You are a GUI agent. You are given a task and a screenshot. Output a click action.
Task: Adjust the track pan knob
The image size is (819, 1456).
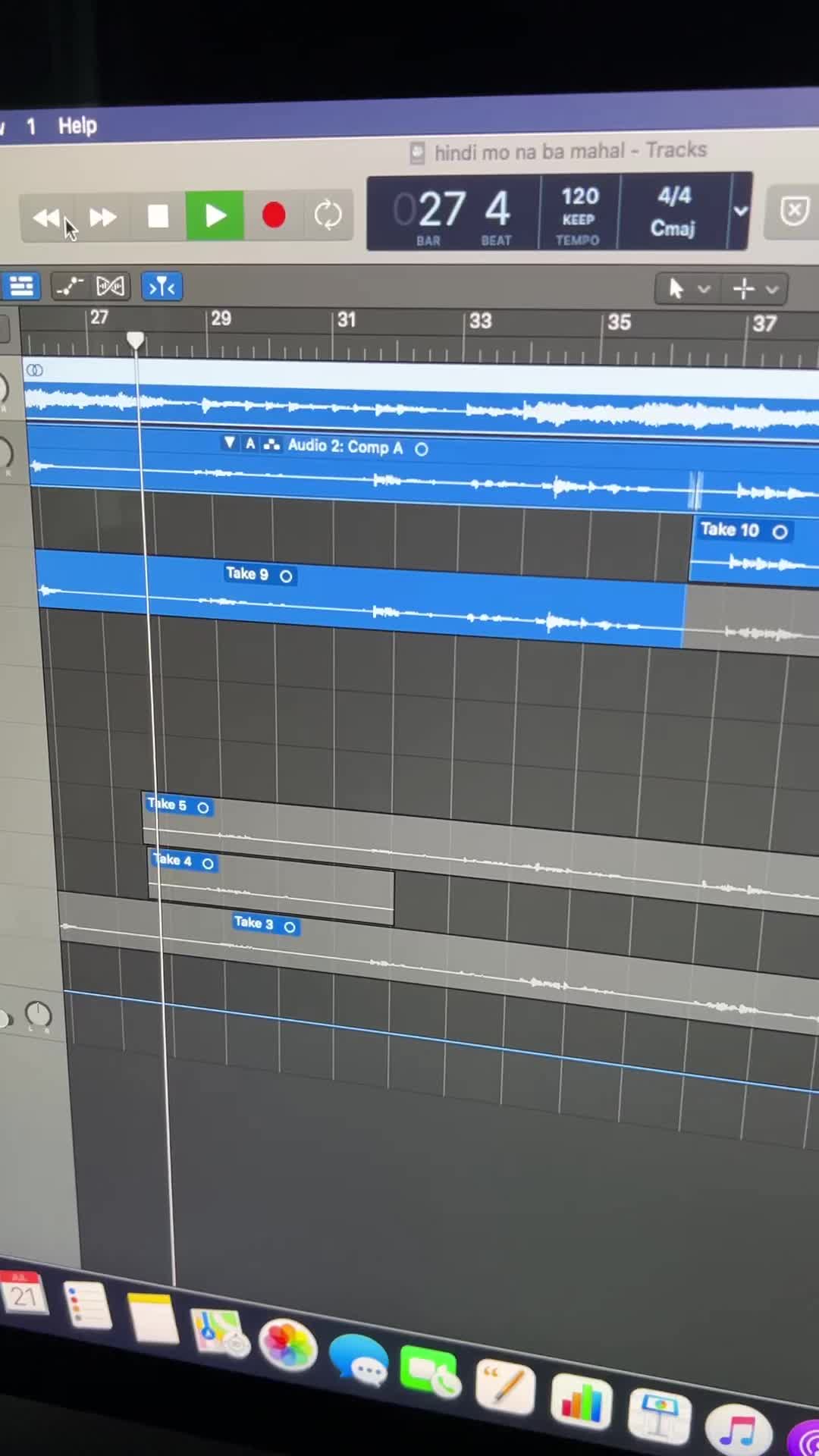coord(38,1014)
